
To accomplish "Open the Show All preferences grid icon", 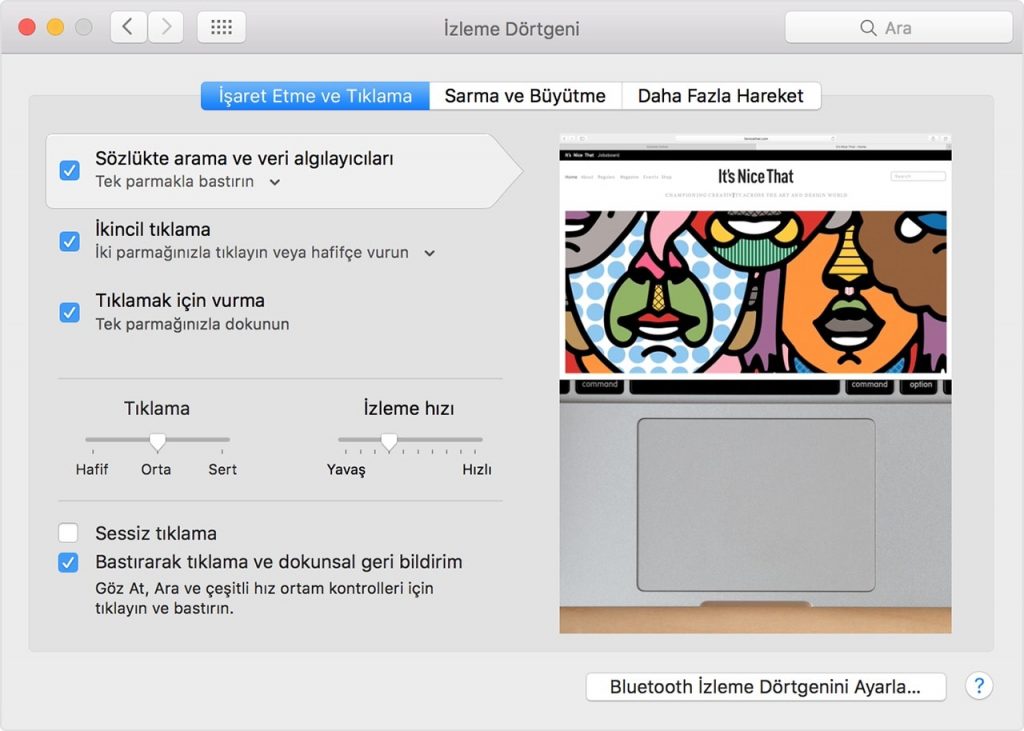I will coord(221,27).
